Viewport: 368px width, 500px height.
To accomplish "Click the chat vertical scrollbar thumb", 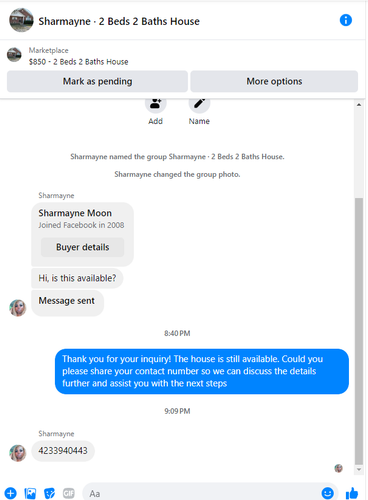I will click(x=359, y=331).
